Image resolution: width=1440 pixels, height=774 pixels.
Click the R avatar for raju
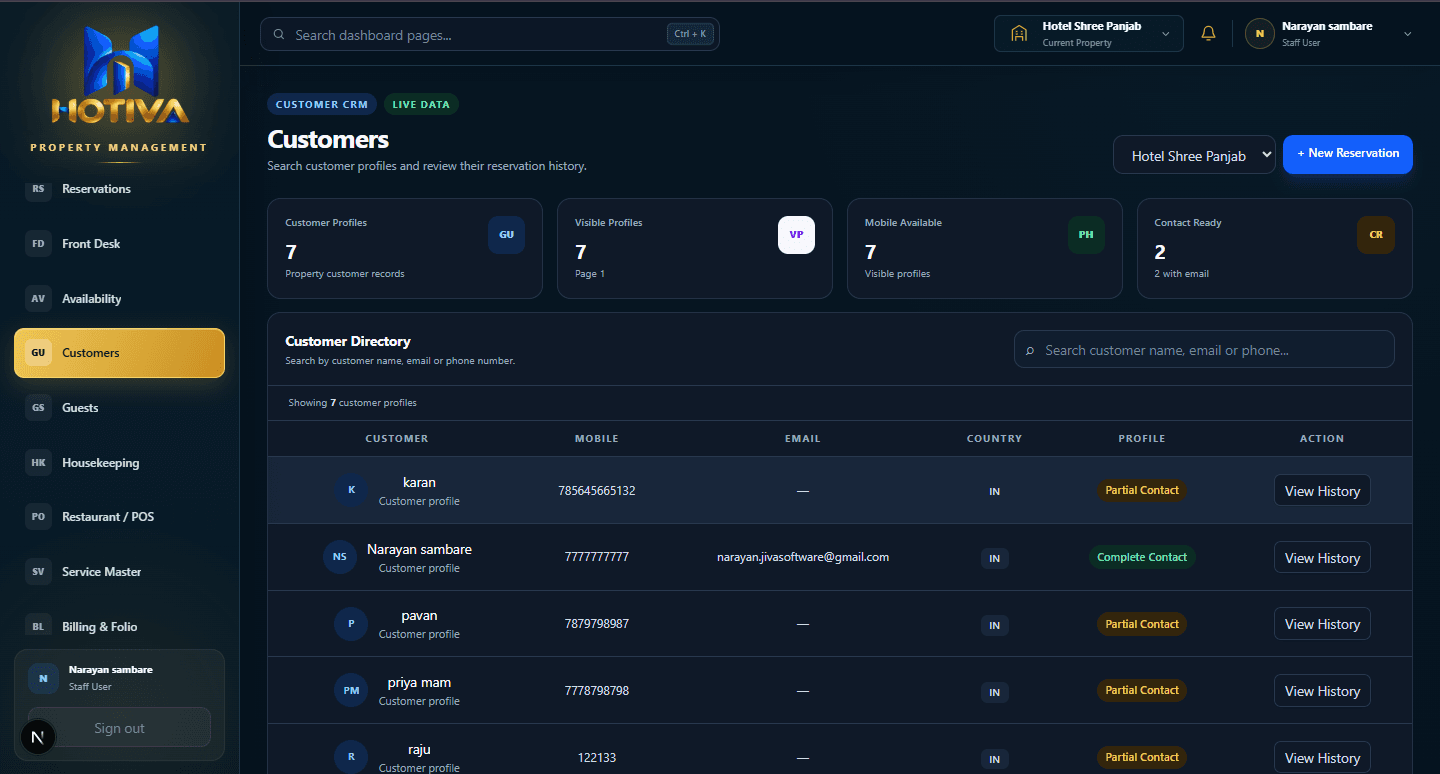click(x=351, y=757)
